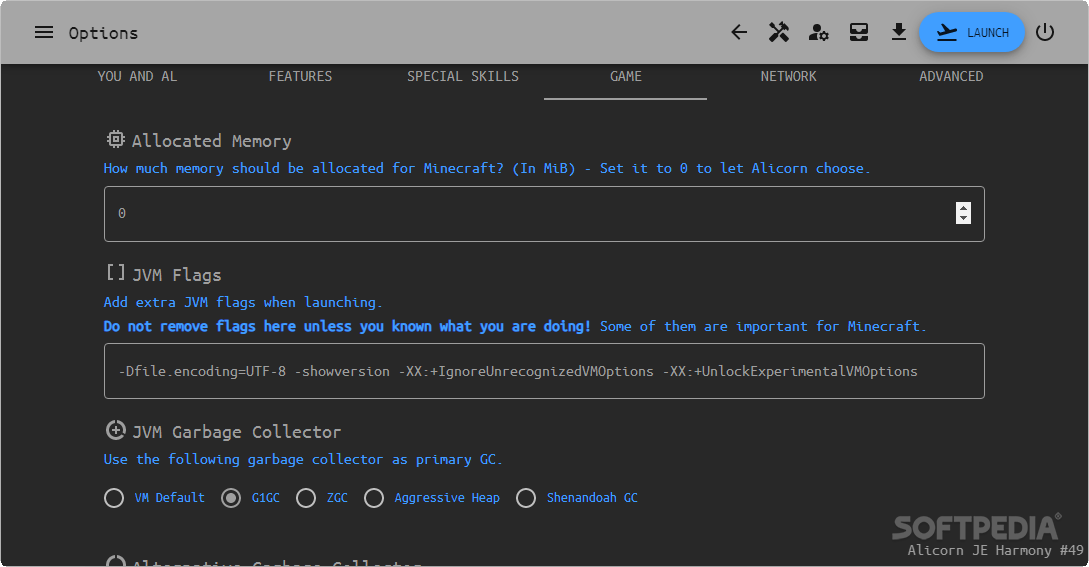Click the download icon in toolbar

(899, 32)
